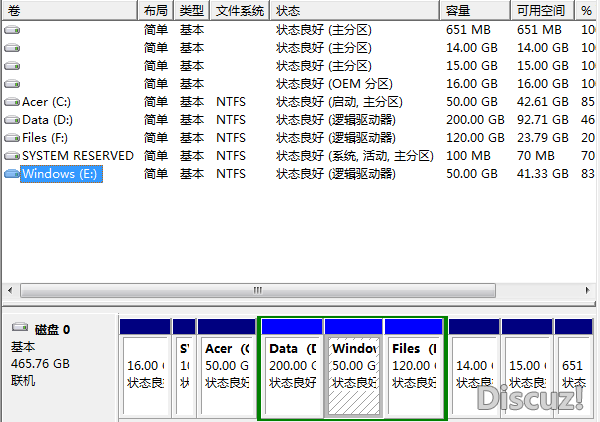Click the 120.00 GB capacity cell
600x422 pixels.
475,138
